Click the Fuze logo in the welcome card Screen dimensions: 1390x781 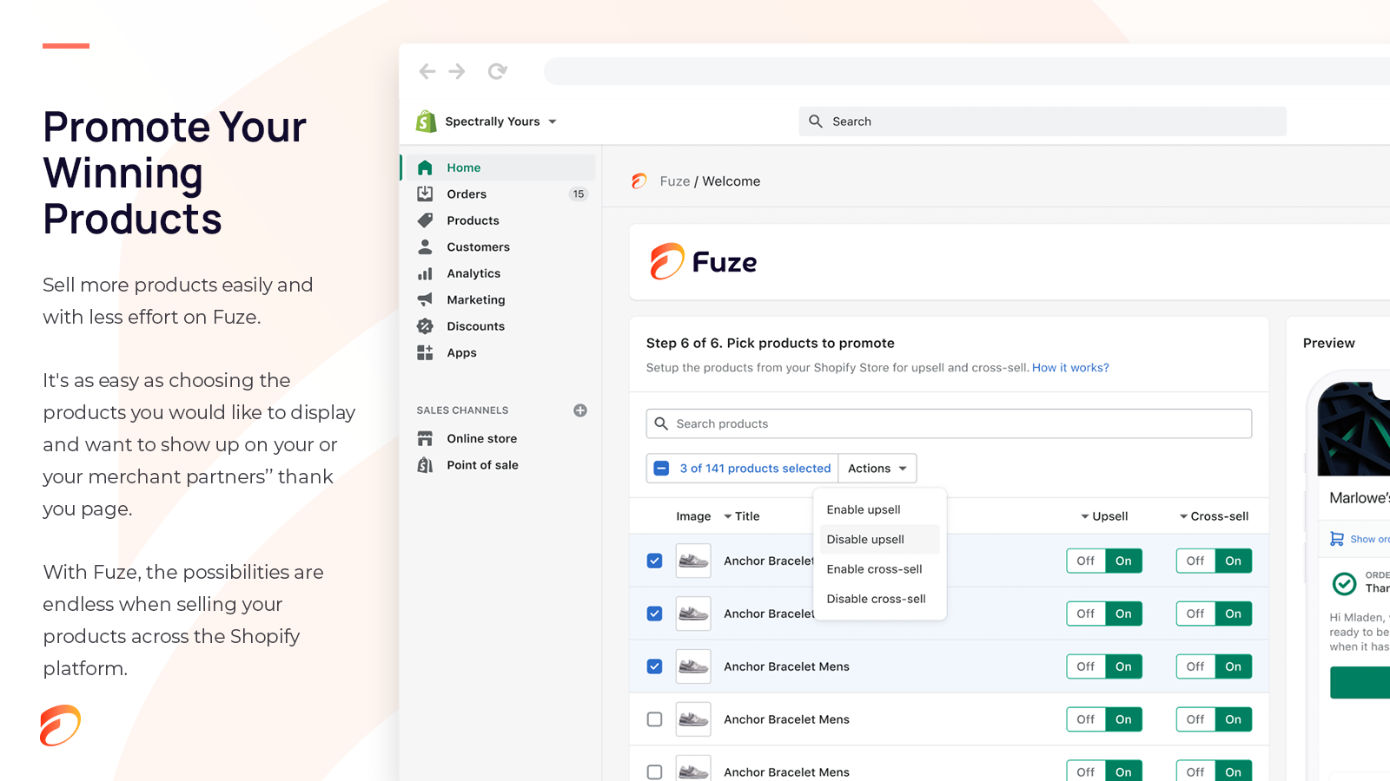(703, 261)
